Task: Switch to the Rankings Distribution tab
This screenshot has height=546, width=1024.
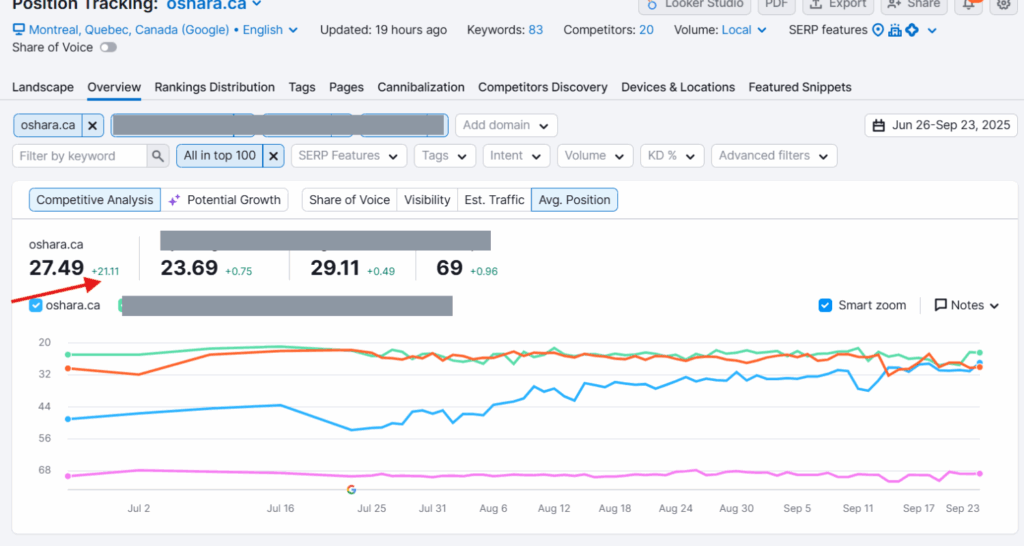Action: coord(214,87)
